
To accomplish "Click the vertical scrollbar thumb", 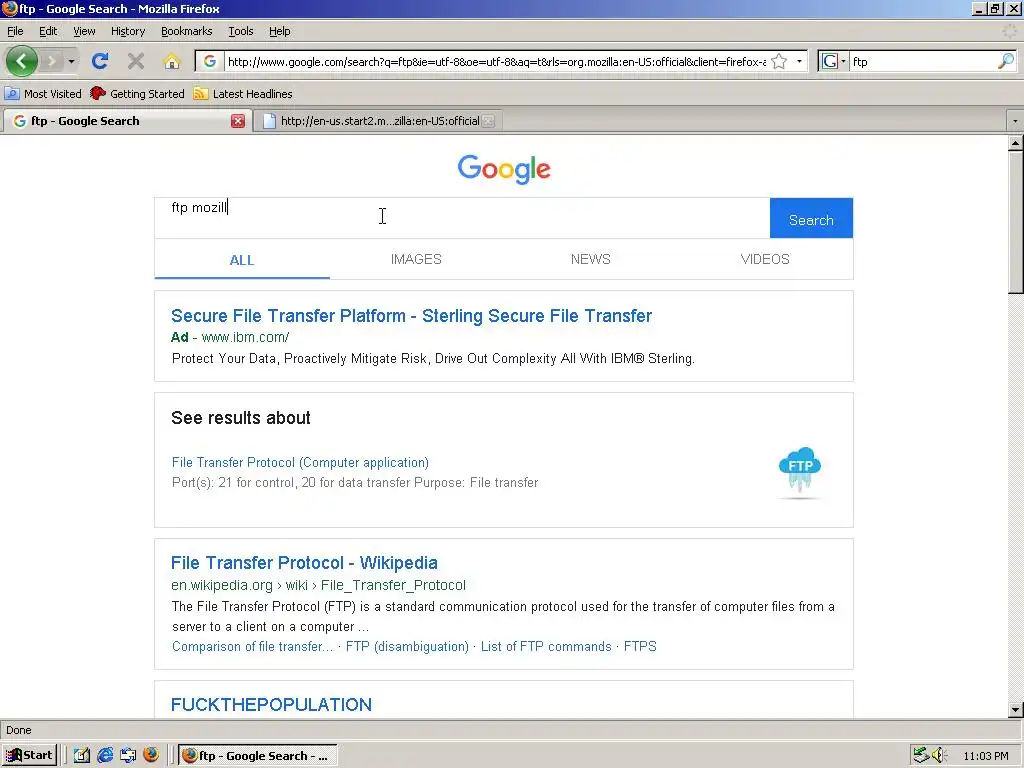I will (1016, 223).
